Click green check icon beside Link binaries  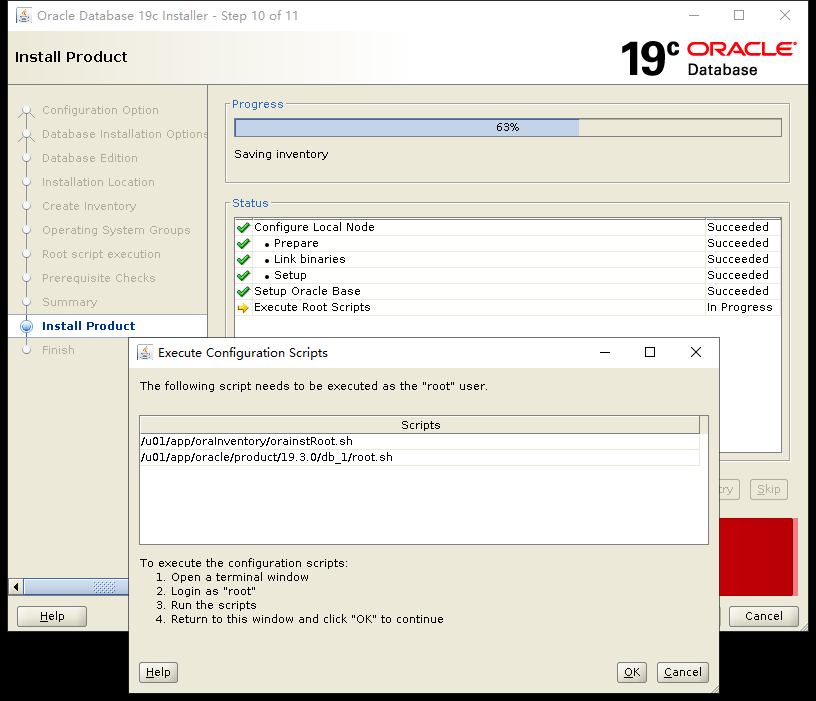point(243,260)
